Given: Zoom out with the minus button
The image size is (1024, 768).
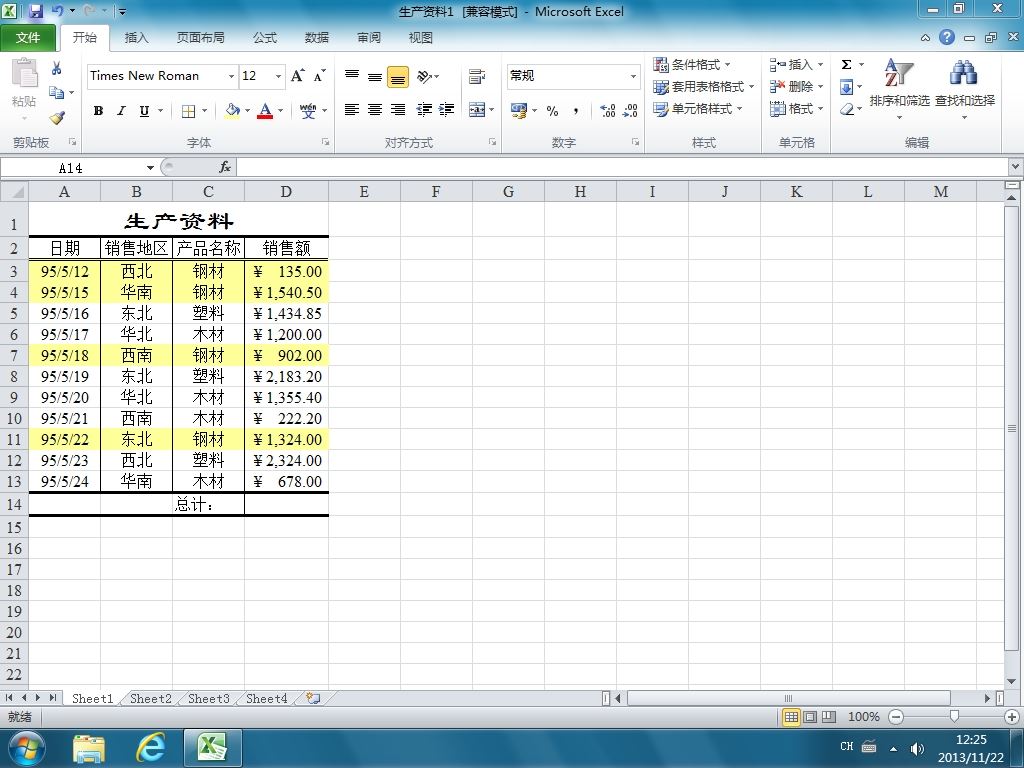Looking at the screenshot, I should (897, 717).
